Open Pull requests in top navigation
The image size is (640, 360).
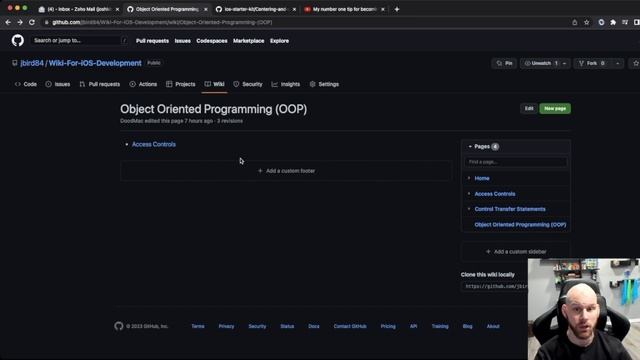(x=152, y=41)
